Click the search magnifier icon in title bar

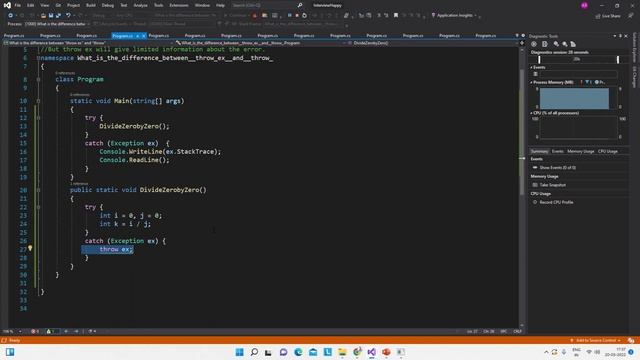click(x=300, y=5)
